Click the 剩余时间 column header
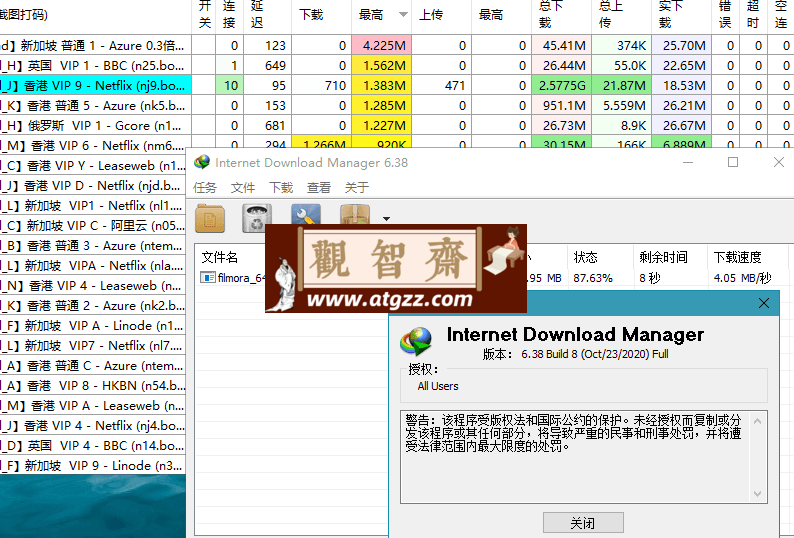This screenshot has width=794, height=538. pyautogui.click(x=663, y=257)
